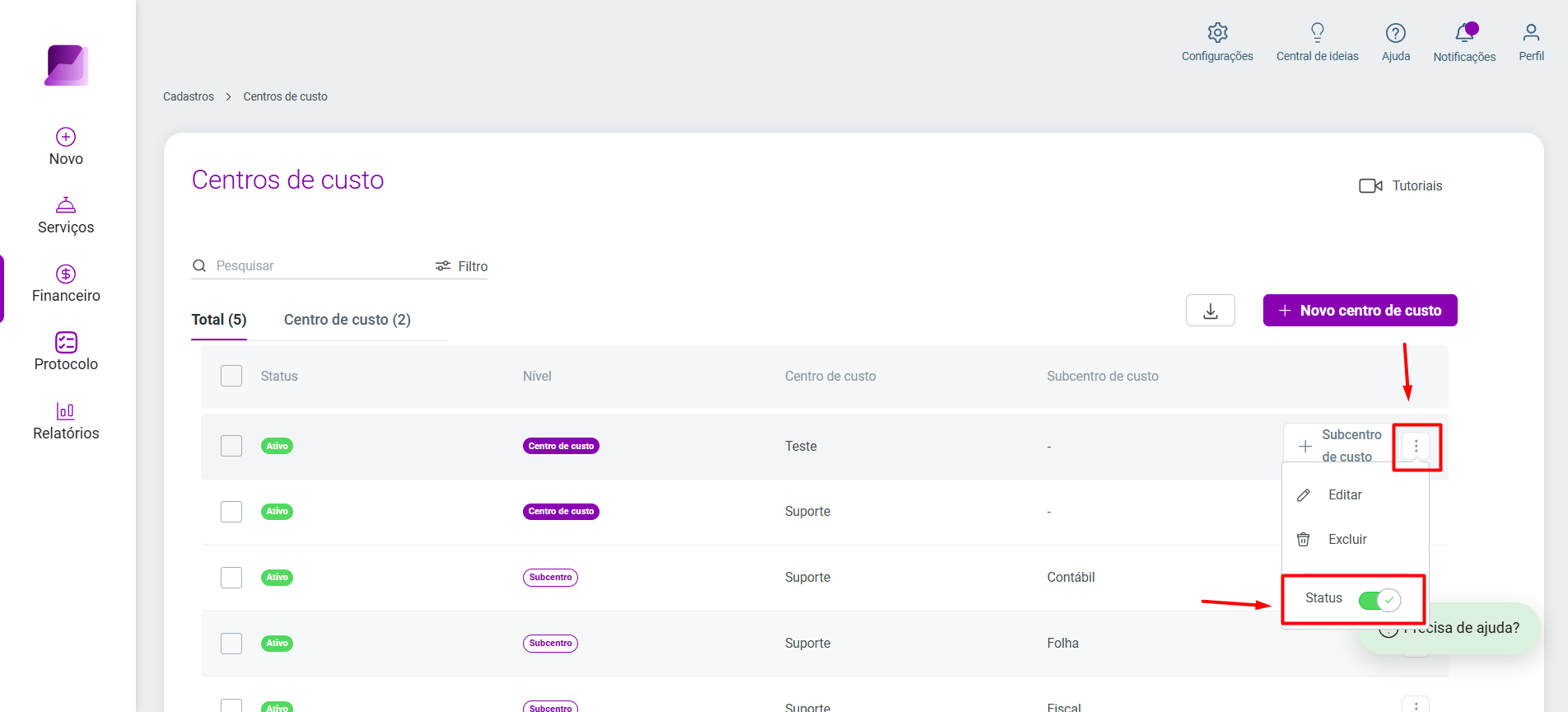Open the Novo sidebar item
This screenshot has height=712, width=1568.
pyautogui.click(x=66, y=147)
